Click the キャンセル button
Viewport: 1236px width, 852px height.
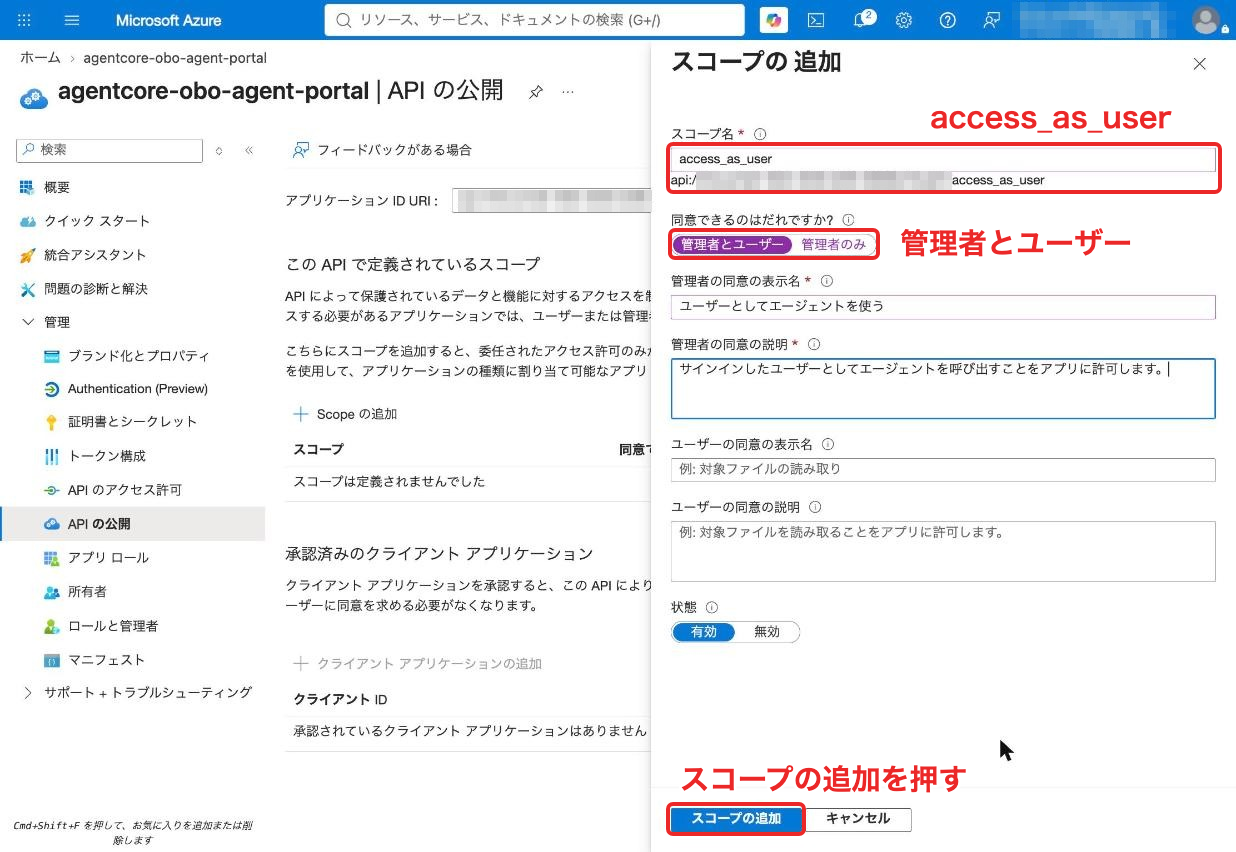click(x=858, y=818)
